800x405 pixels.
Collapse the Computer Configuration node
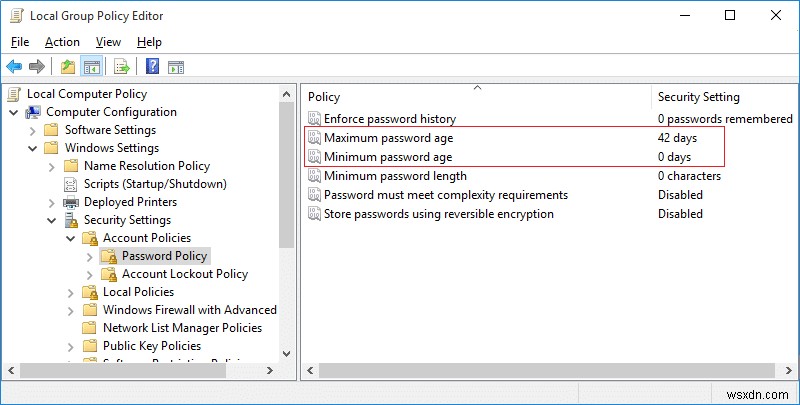pos(13,112)
